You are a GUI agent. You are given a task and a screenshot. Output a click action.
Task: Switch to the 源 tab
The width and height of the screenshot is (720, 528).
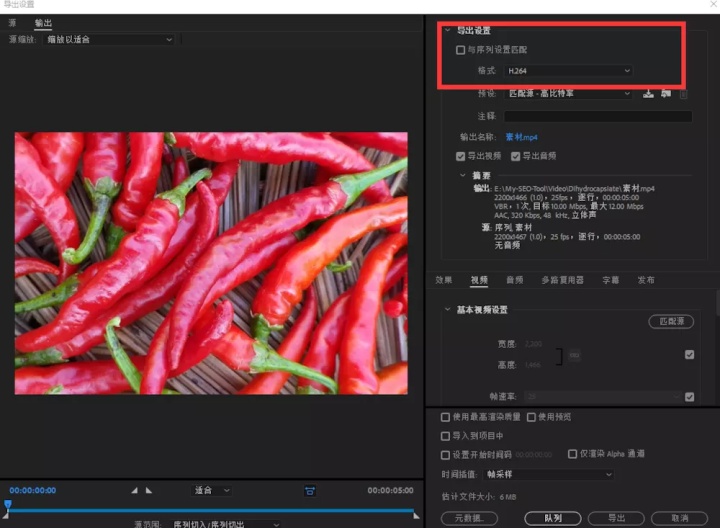pos(12,23)
